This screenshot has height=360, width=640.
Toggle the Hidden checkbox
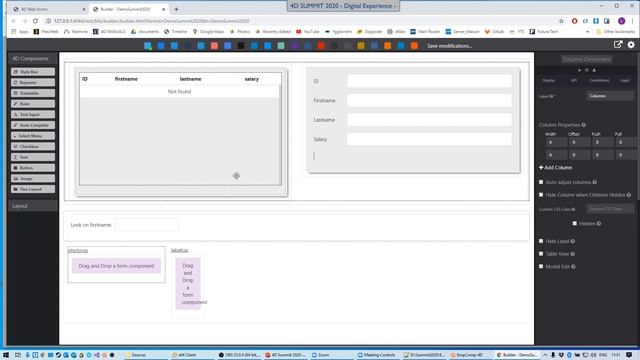pyautogui.click(x=575, y=223)
